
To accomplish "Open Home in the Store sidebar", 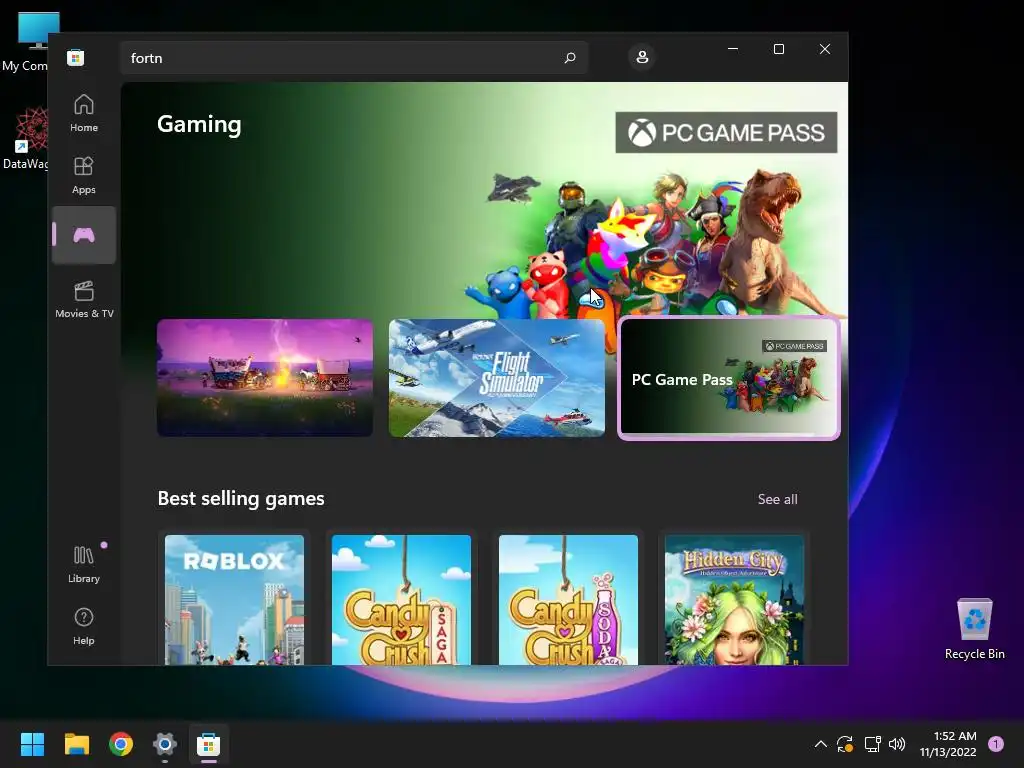I will pyautogui.click(x=84, y=113).
